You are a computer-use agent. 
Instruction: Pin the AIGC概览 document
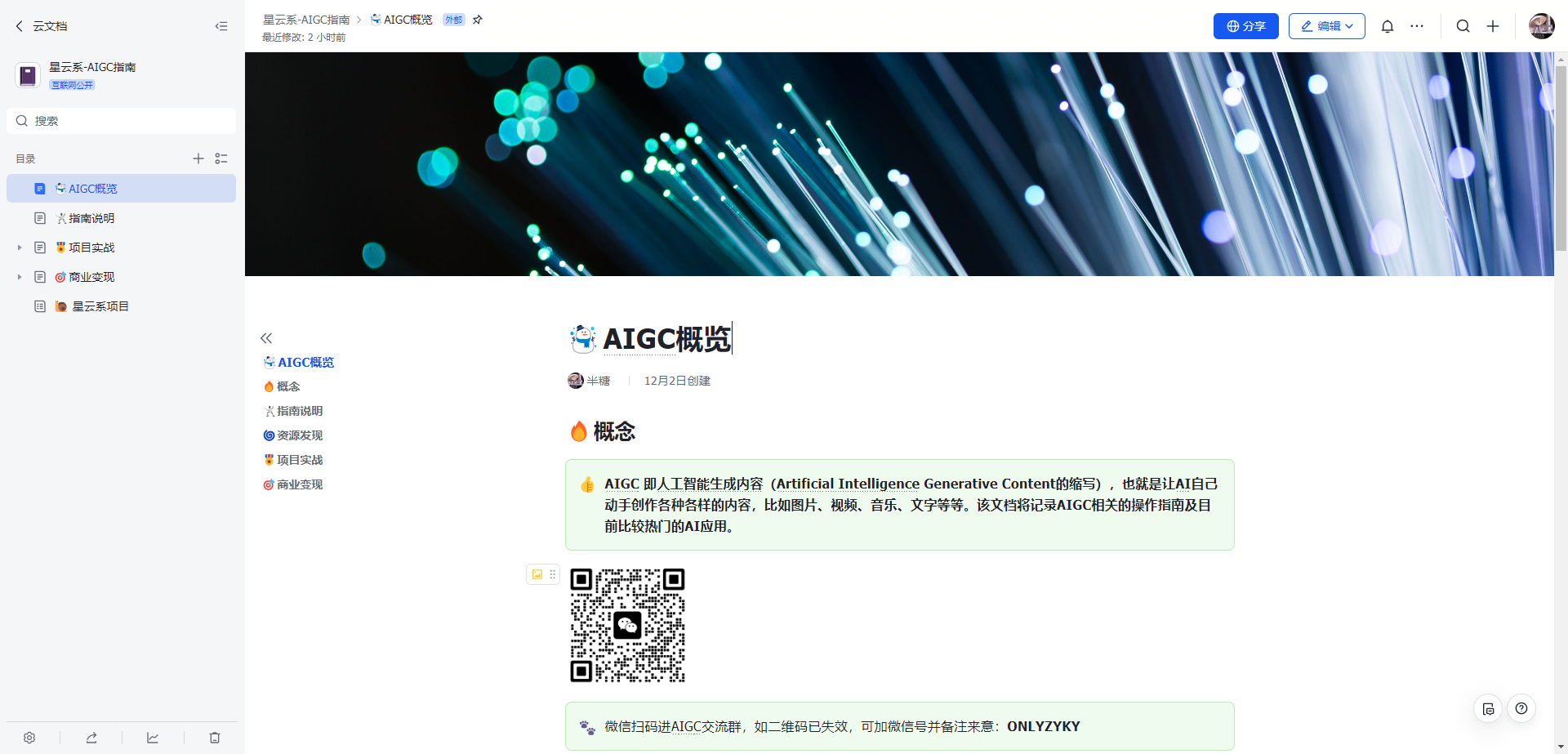[478, 20]
